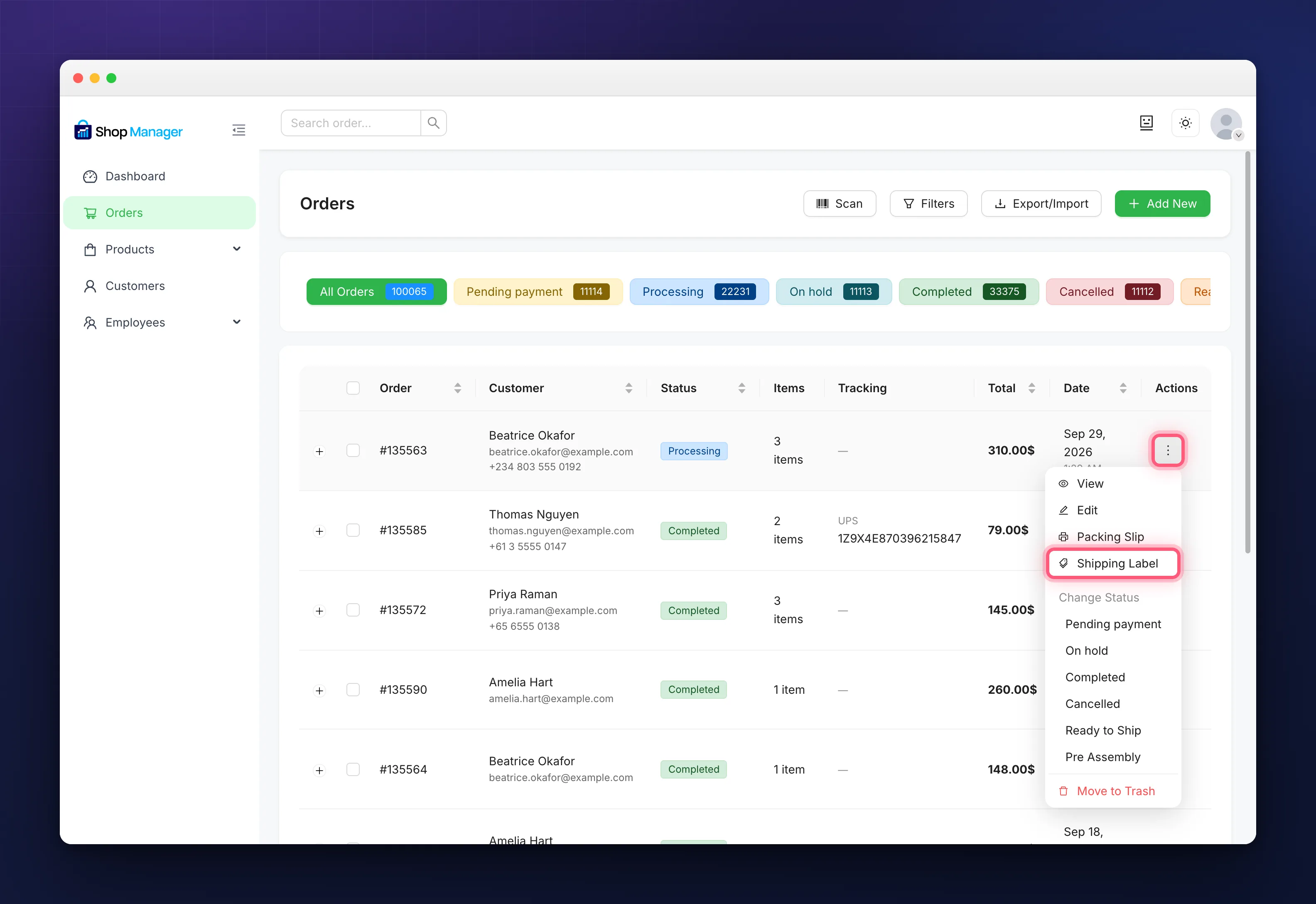Screen dimensions: 1316x904
Task: Select the checkbox for order #135585
Action: tap(353, 530)
